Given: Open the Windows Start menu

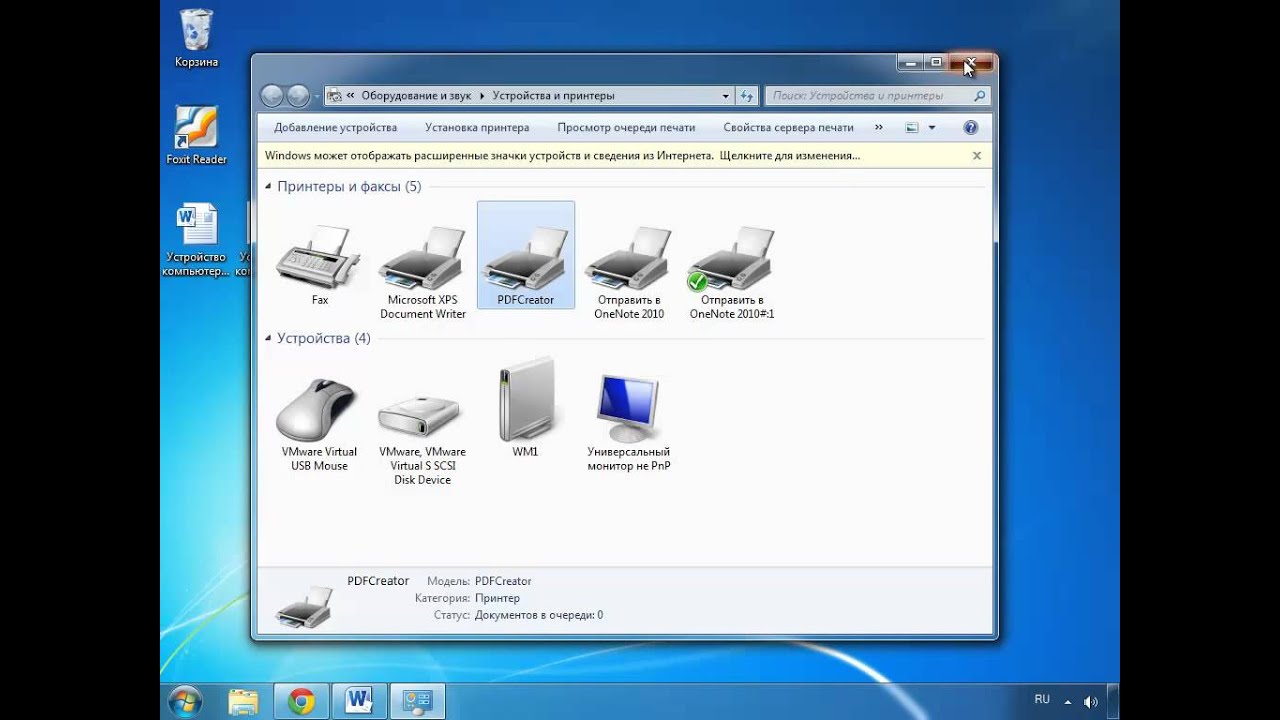Looking at the screenshot, I should pyautogui.click(x=186, y=702).
